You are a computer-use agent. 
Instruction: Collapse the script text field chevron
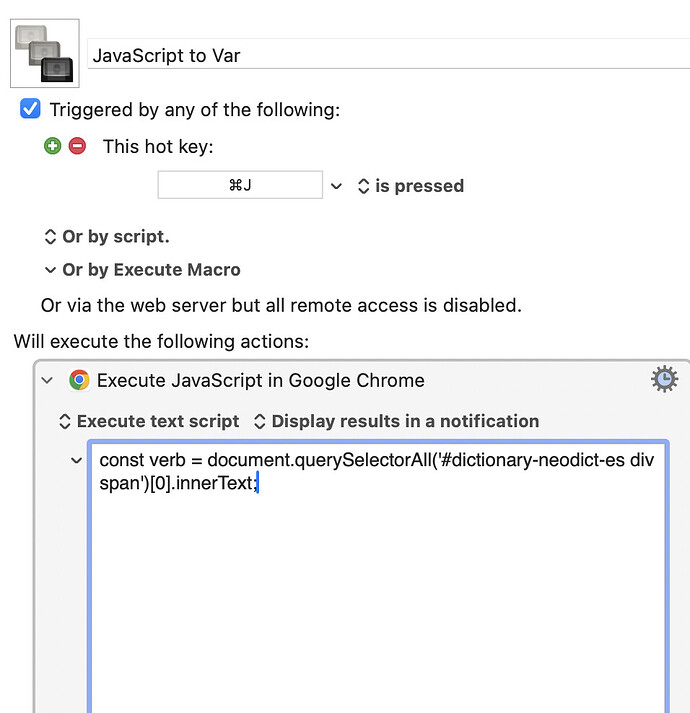(x=76, y=461)
